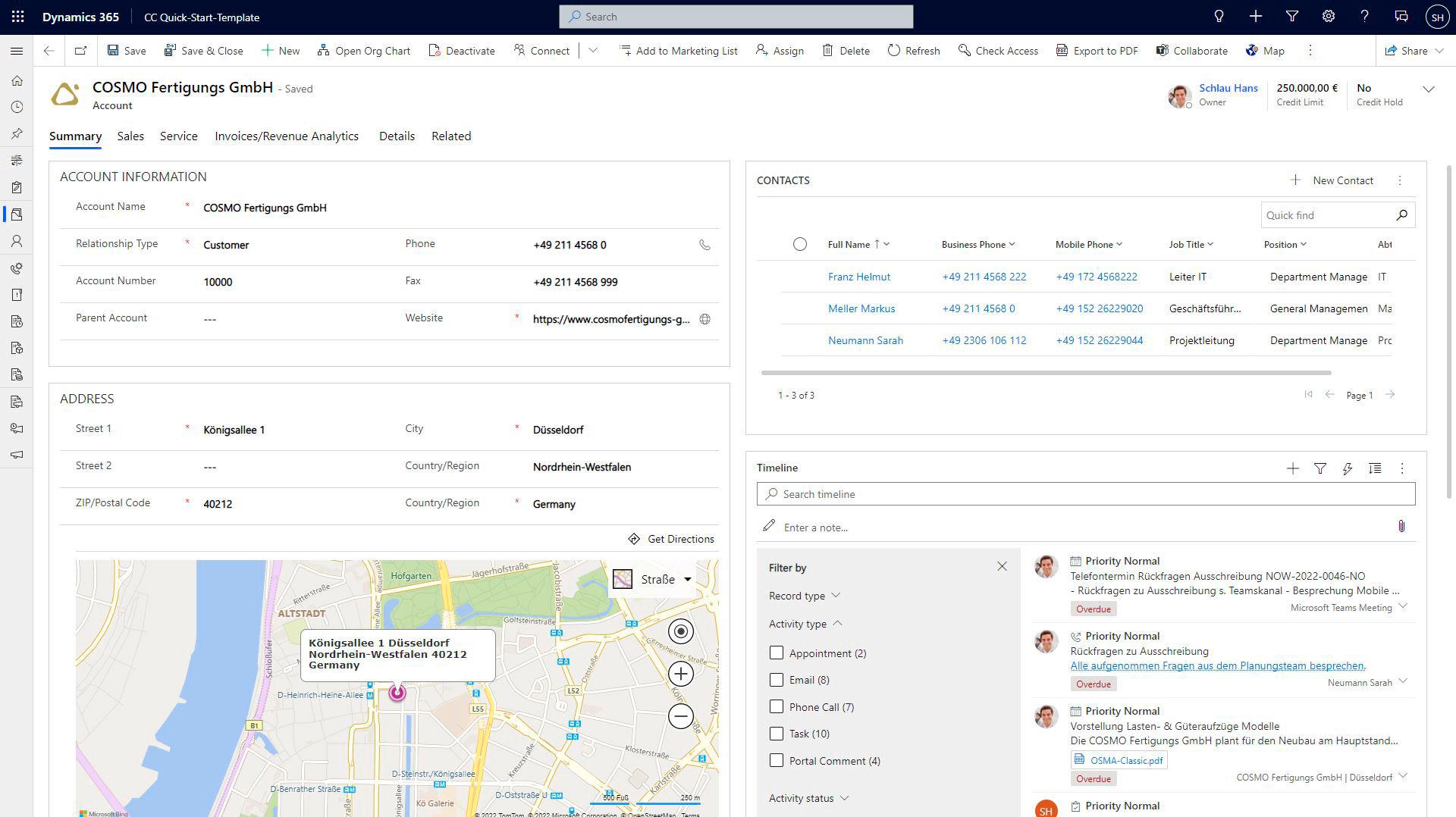Toggle the timeline filter funnel icon

coord(1320,468)
